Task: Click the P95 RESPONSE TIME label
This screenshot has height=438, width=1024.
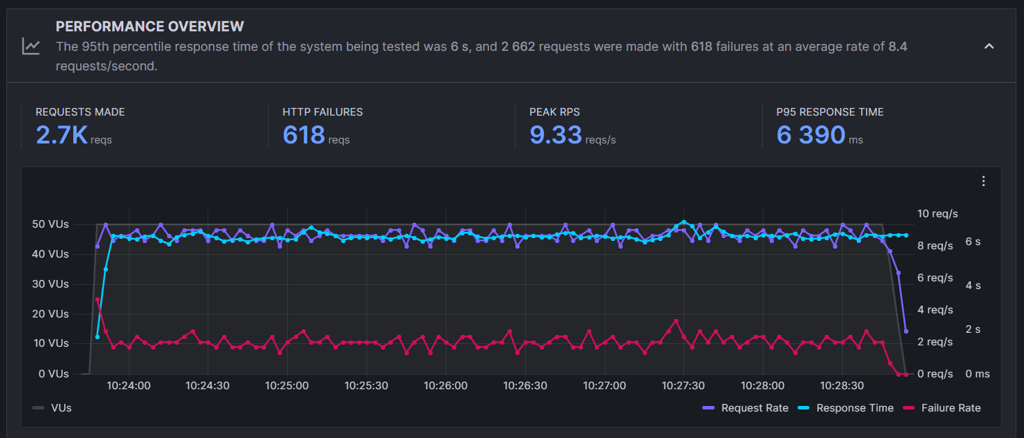Action: tap(830, 112)
